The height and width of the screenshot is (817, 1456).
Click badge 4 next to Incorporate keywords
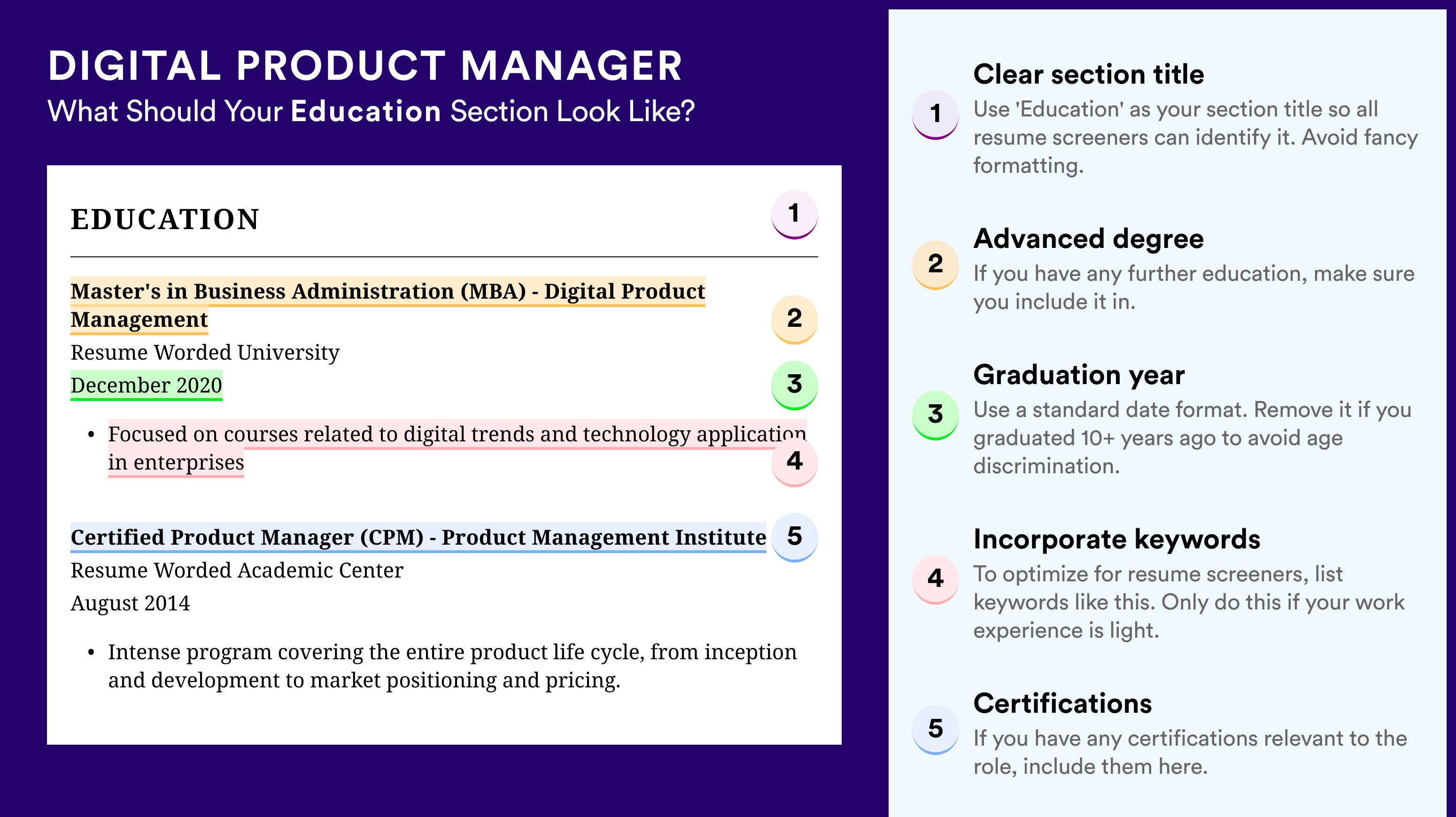[x=936, y=579]
